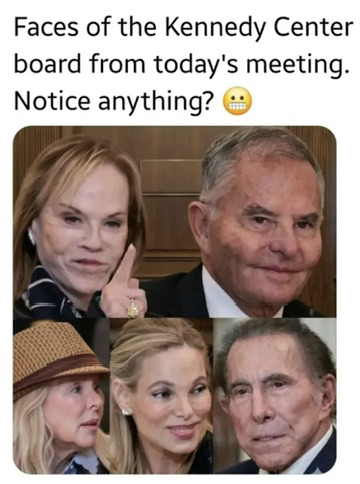This screenshot has width=360, height=484.
Task: Click the grimacing face emoji
Action: tap(238, 102)
